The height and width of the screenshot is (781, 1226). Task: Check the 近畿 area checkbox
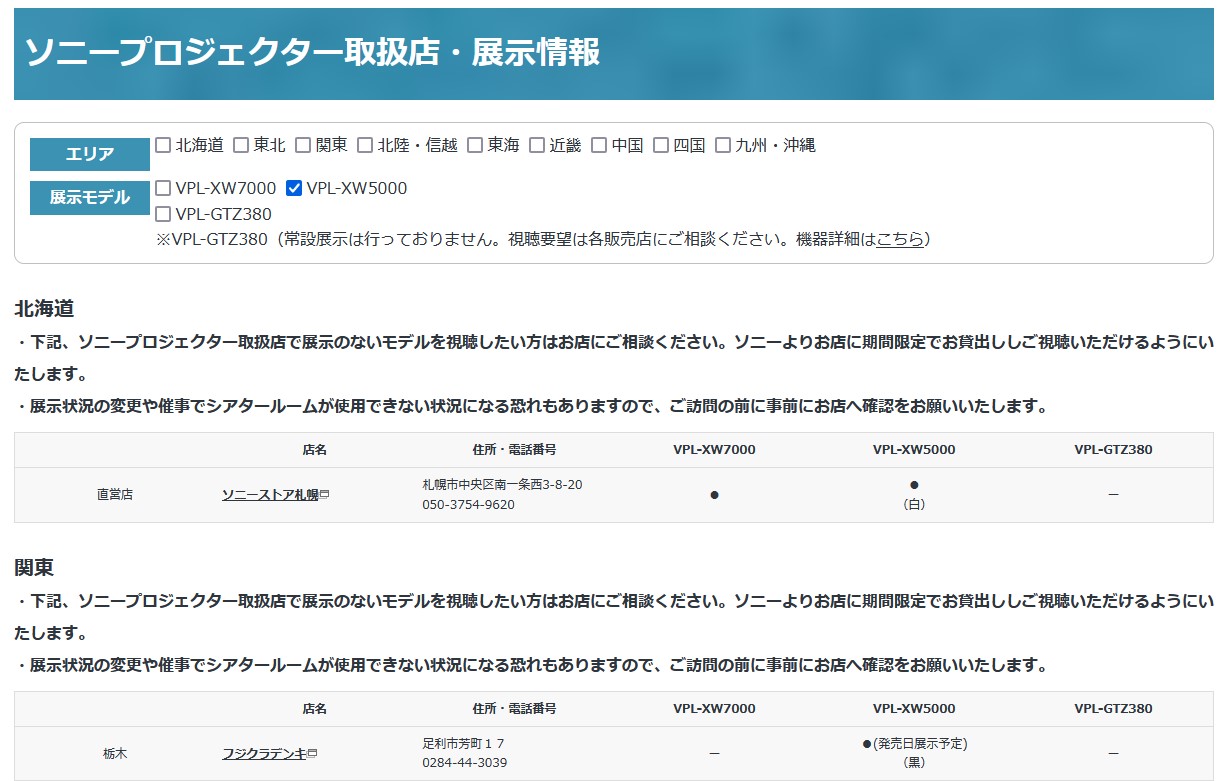537,146
